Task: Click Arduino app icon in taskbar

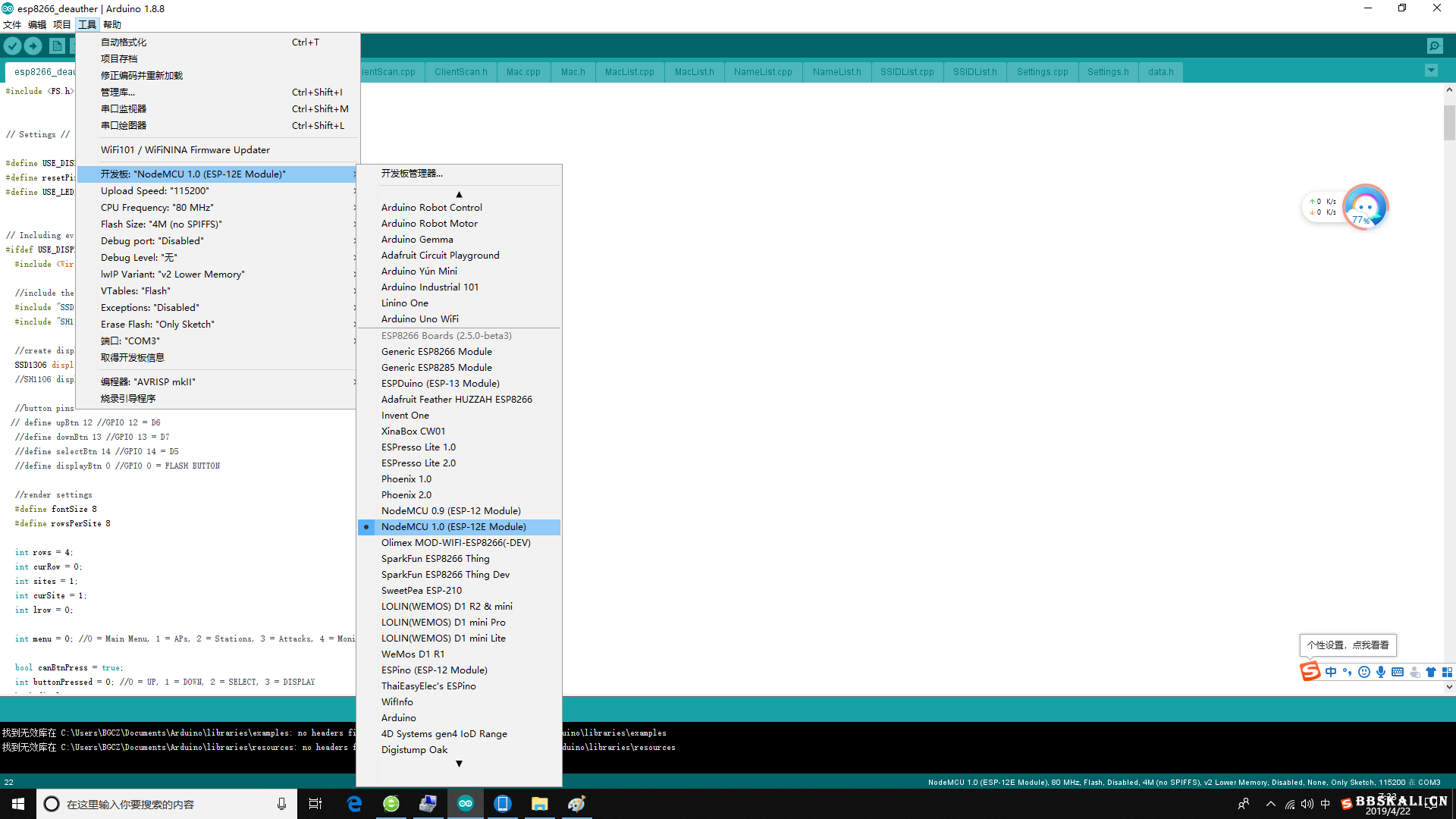Action: (x=465, y=804)
